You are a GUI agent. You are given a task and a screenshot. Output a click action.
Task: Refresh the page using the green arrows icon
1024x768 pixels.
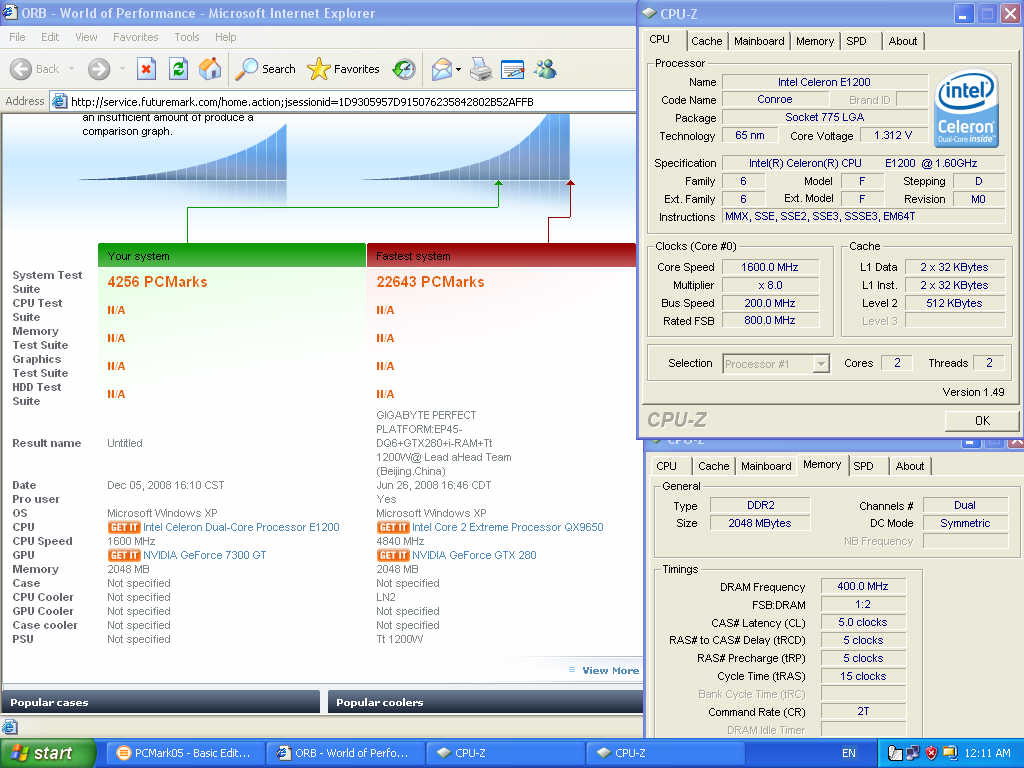[x=178, y=69]
